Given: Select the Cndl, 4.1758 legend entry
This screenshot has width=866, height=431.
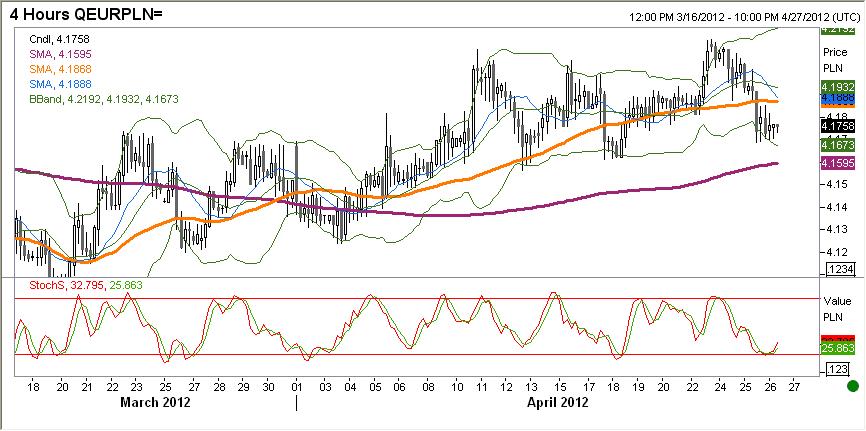Looking at the screenshot, I should pos(59,39).
